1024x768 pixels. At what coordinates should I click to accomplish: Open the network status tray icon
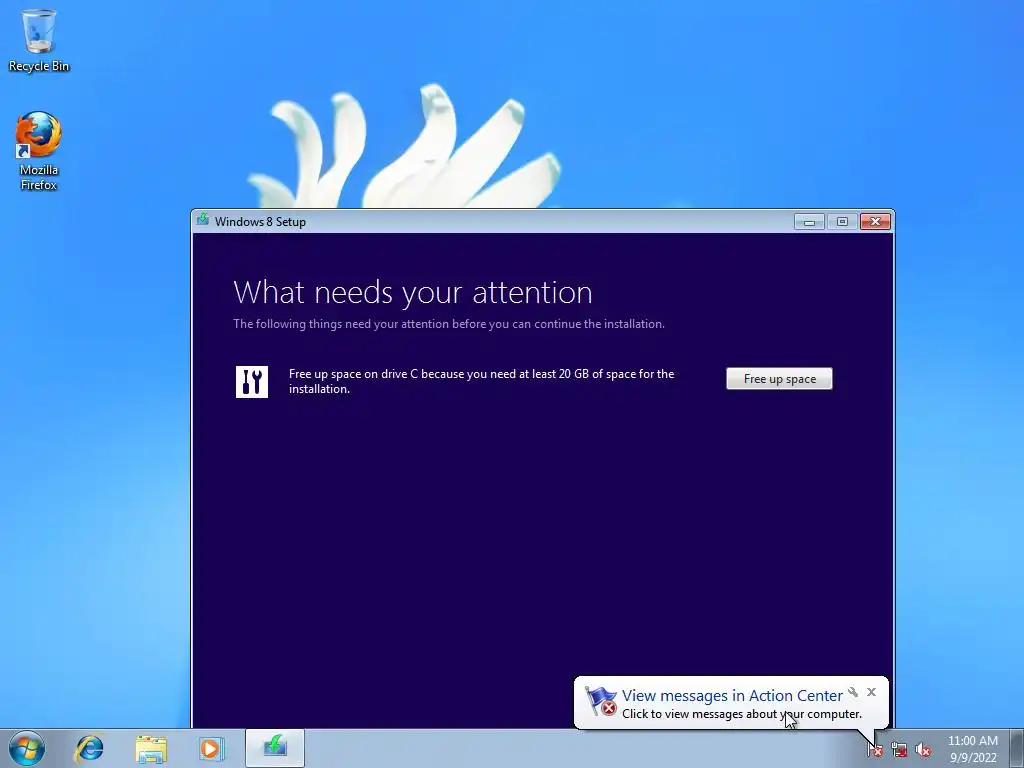(899, 750)
